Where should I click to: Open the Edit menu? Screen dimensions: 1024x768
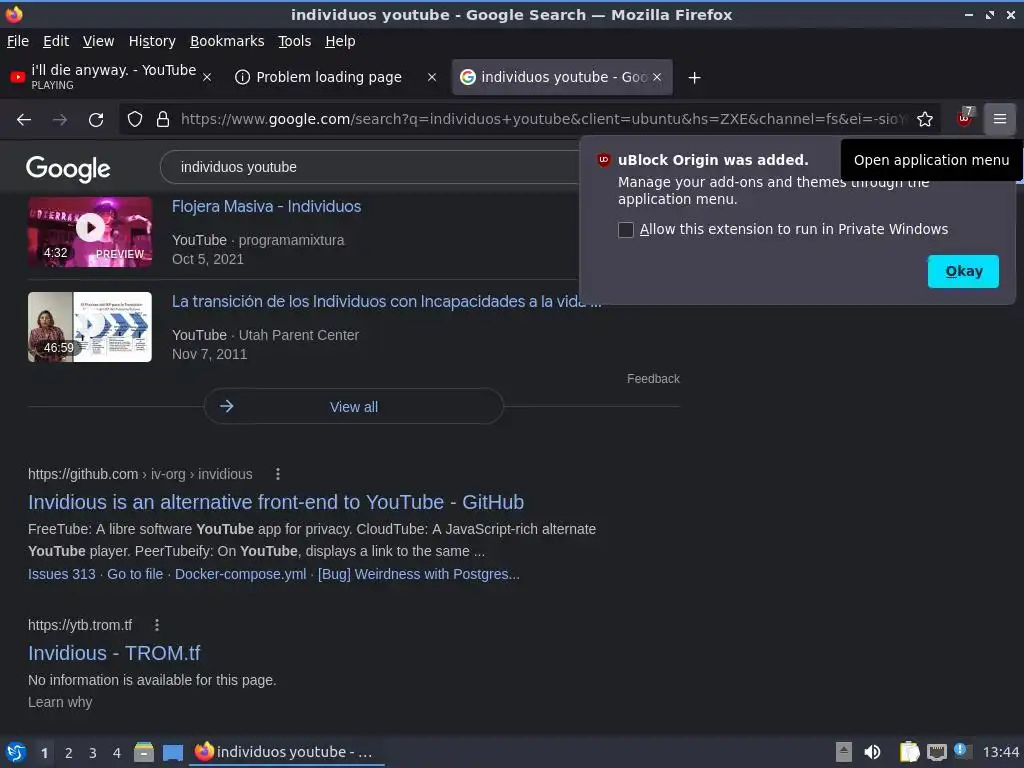[56, 41]
